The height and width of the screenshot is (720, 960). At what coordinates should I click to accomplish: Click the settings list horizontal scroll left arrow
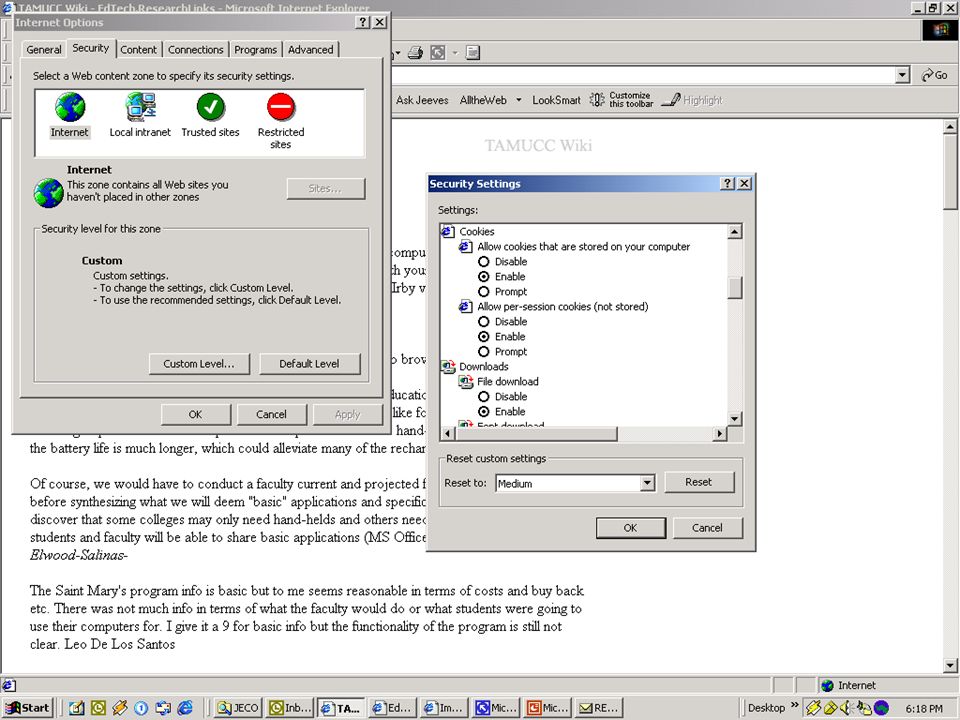pos(448,433)
